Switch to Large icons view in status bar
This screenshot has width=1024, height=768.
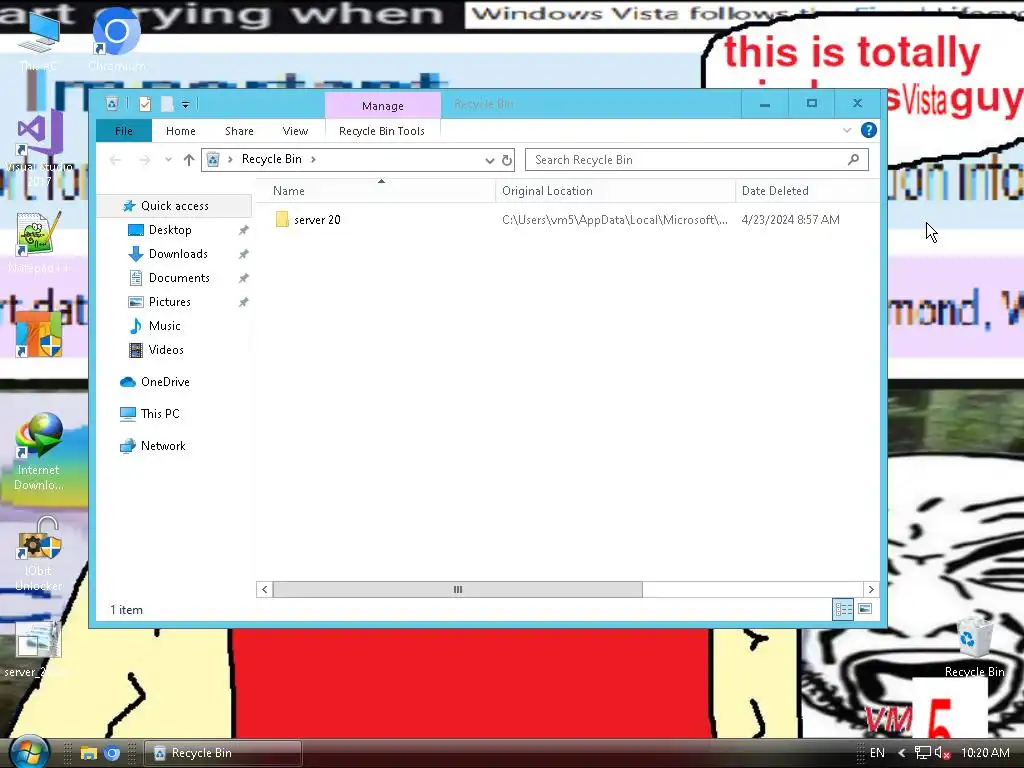click(865, 609)
